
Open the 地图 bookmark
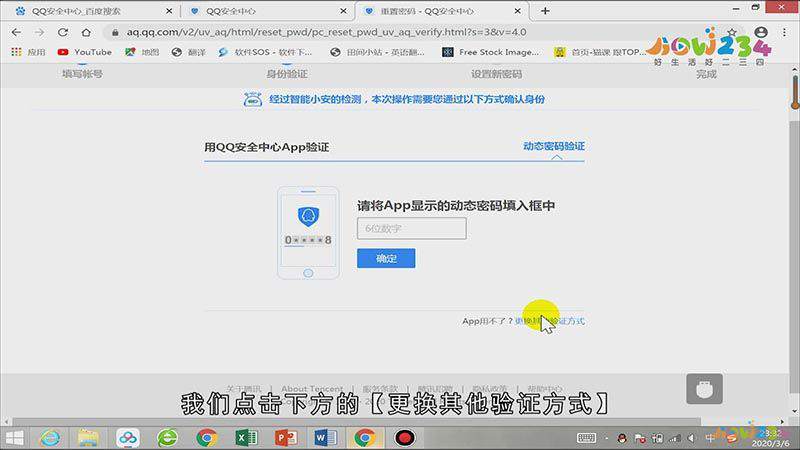pyautogui.click(x=142, y=52)
